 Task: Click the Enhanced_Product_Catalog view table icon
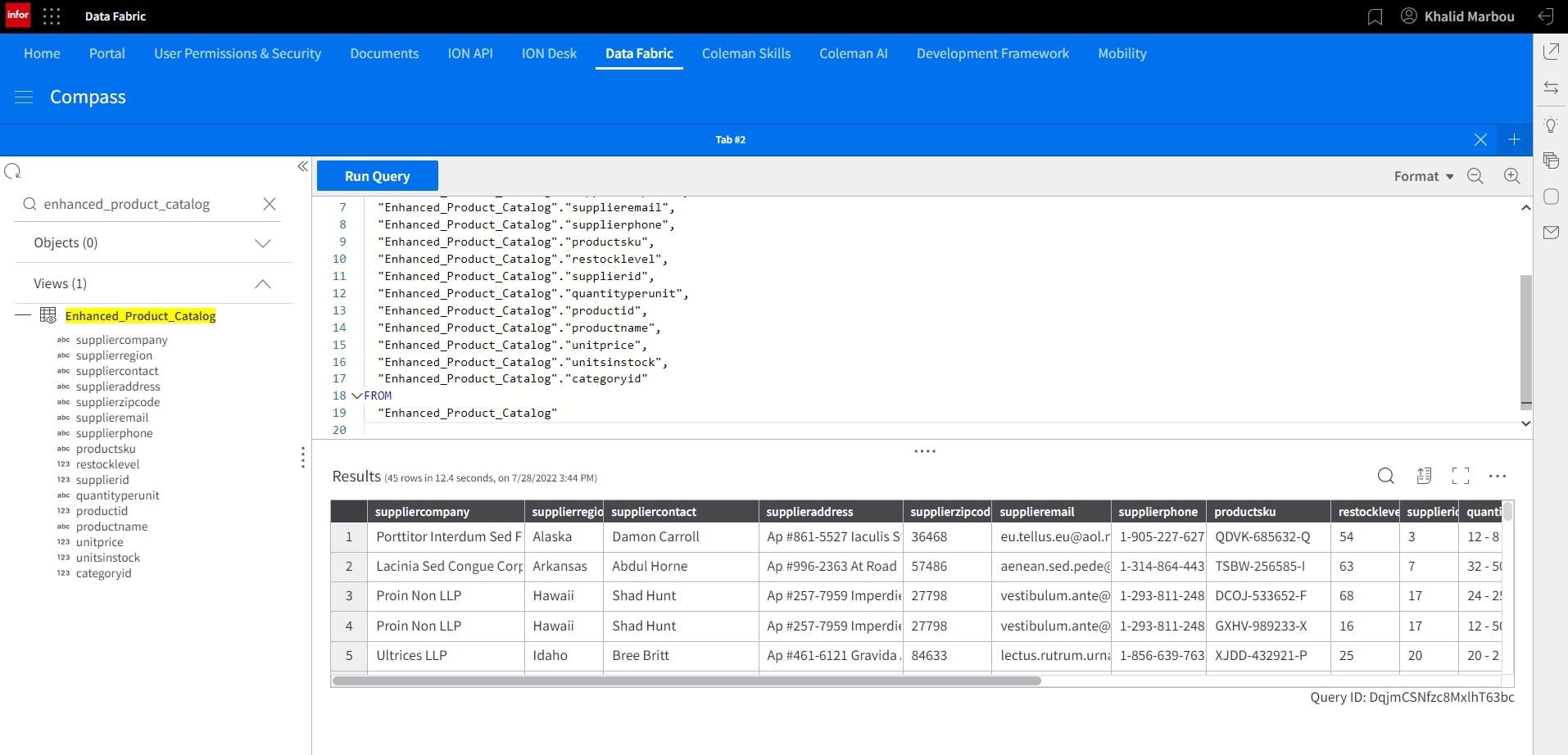48,315
